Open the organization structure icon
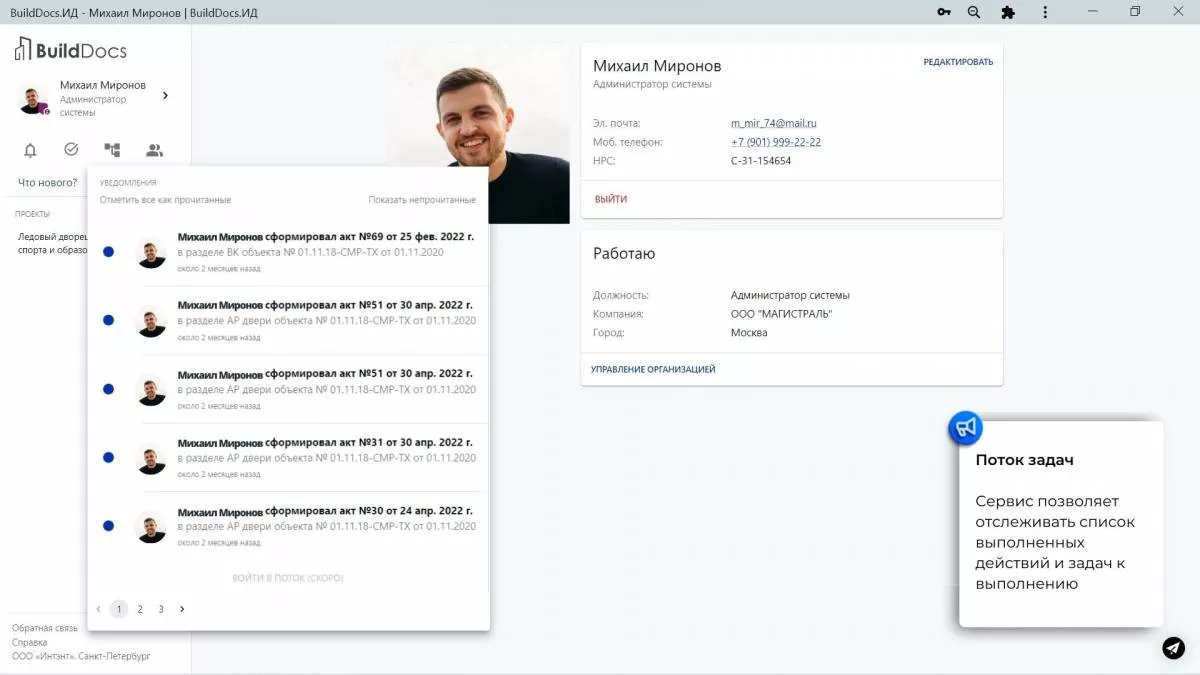The image size is (1200, 675). coord(112,149)
